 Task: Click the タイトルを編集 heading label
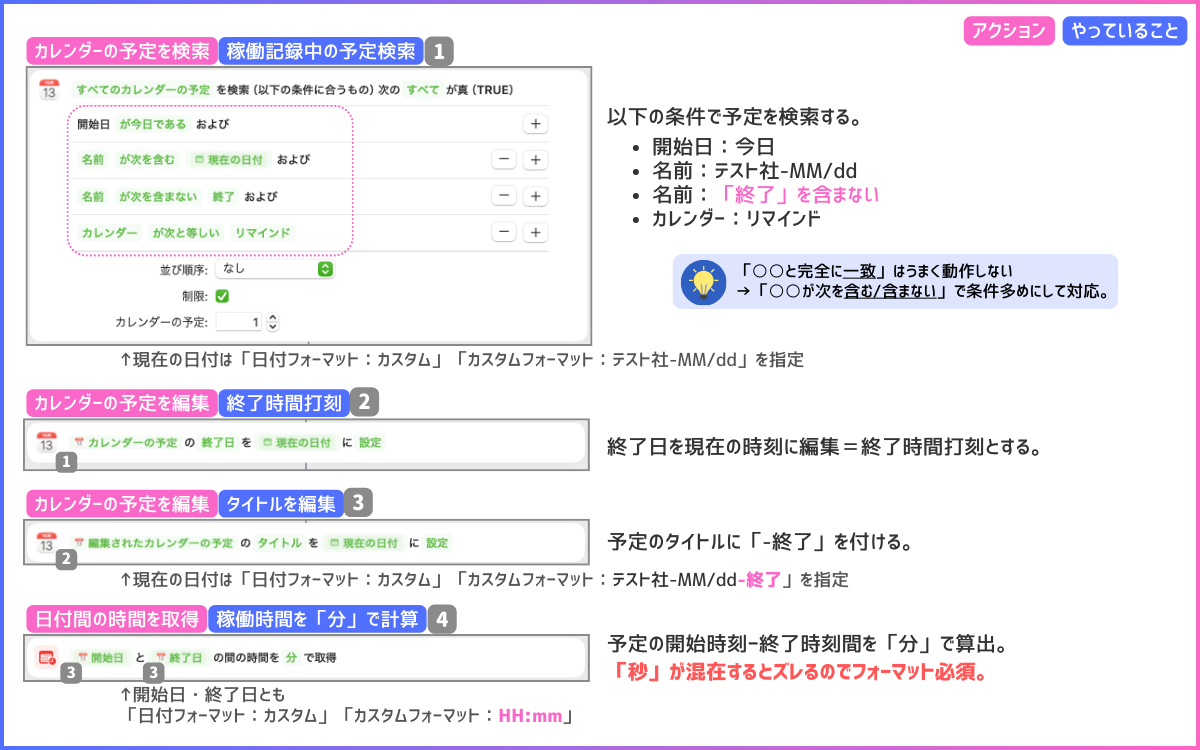tap(281, 504)
